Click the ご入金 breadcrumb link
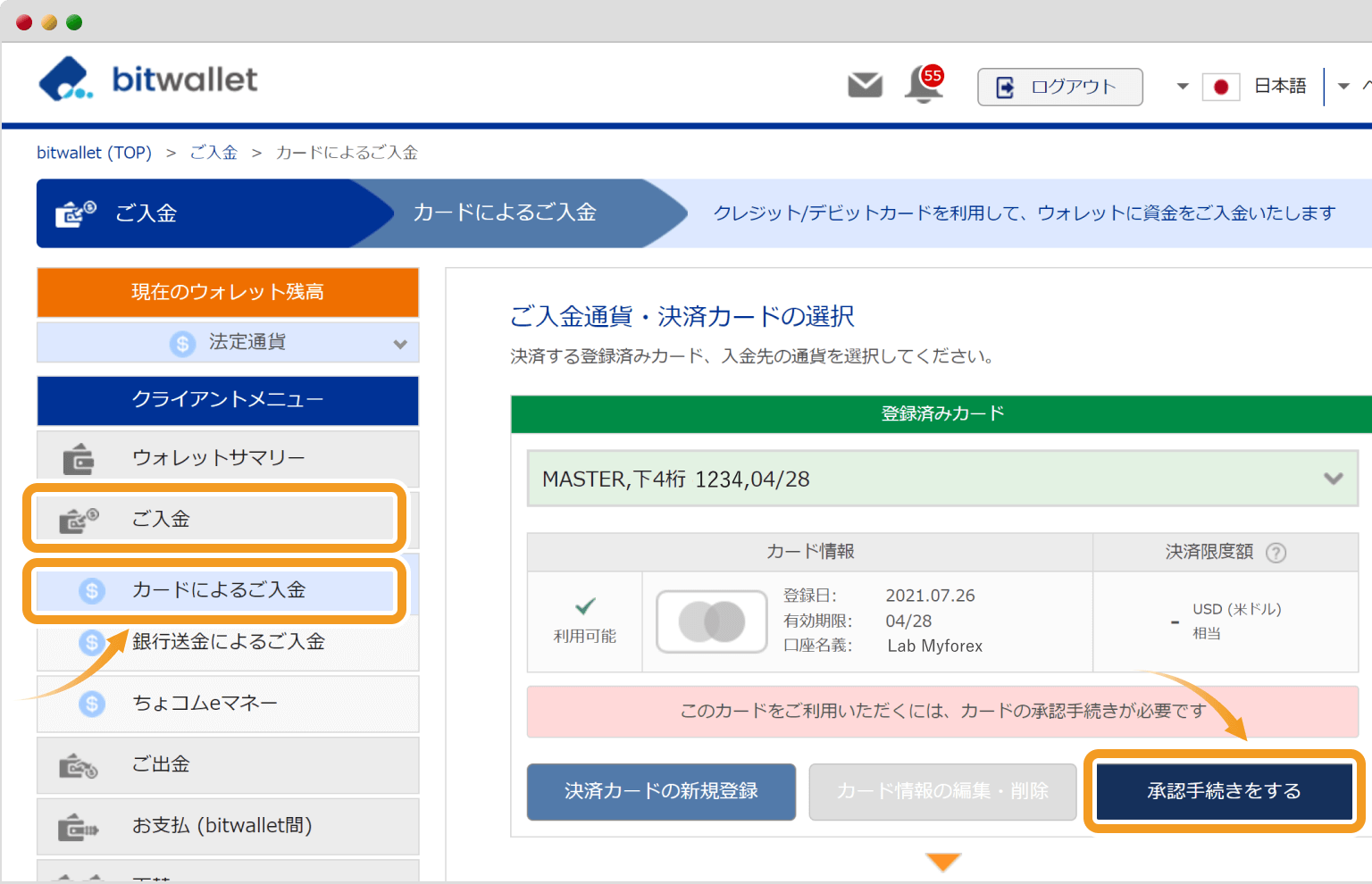 (213, 153)
